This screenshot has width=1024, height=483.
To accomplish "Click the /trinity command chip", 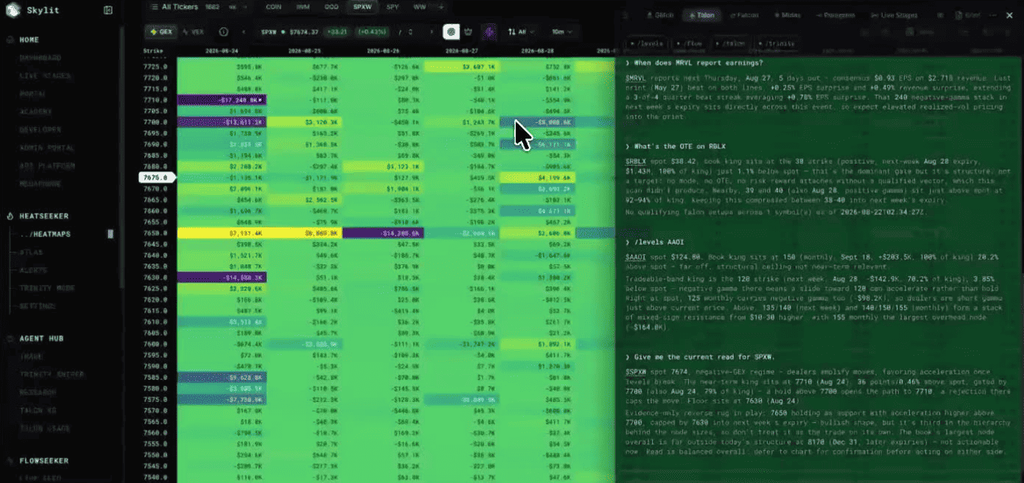I will [x=777, y=44].
